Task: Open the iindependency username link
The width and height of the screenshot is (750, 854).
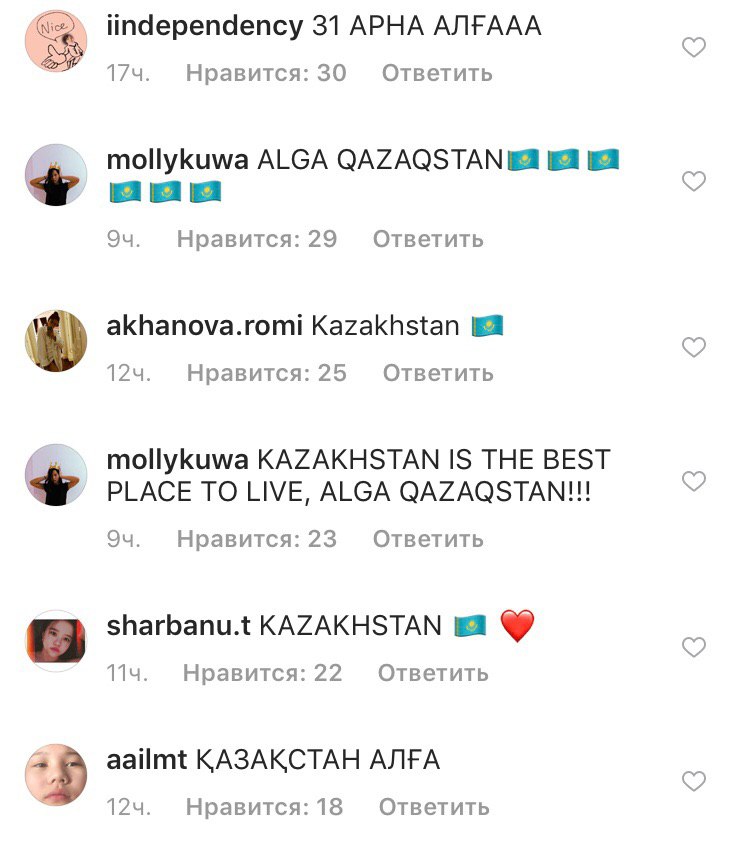Action: click(x=205, y=26)
